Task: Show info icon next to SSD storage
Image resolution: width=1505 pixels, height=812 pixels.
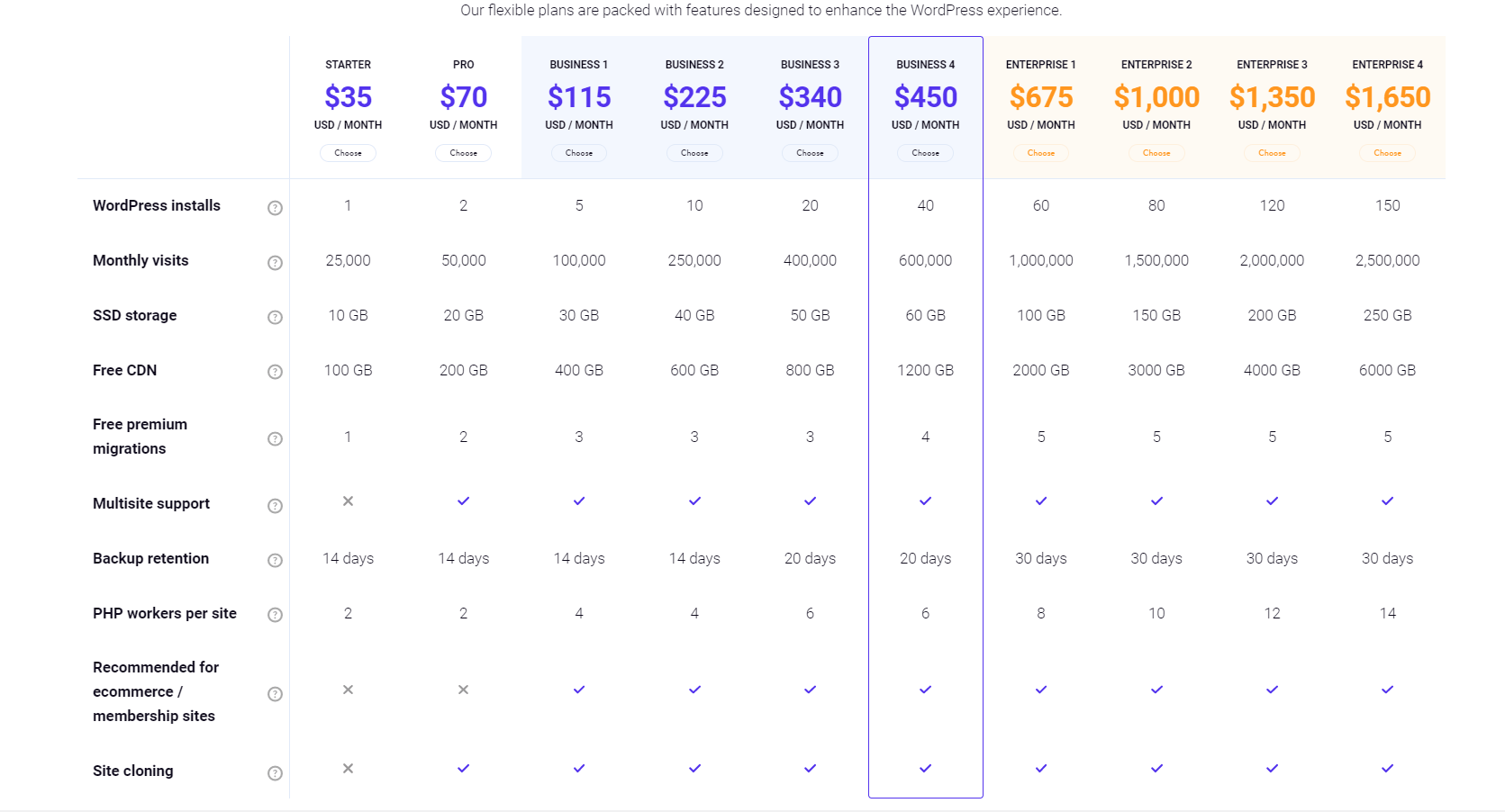Action: coord(275,318)
